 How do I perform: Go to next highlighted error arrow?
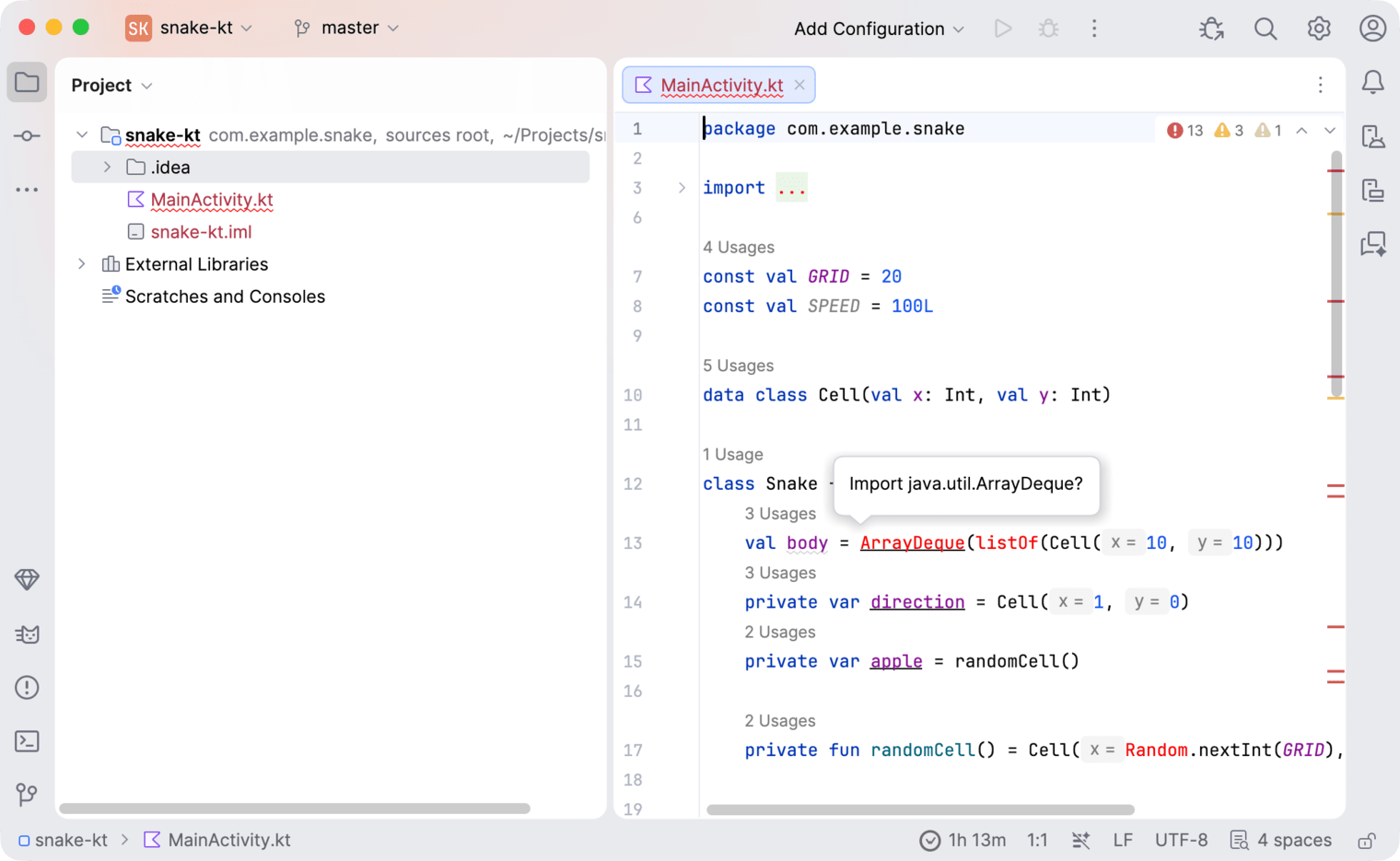point(1330,131)
